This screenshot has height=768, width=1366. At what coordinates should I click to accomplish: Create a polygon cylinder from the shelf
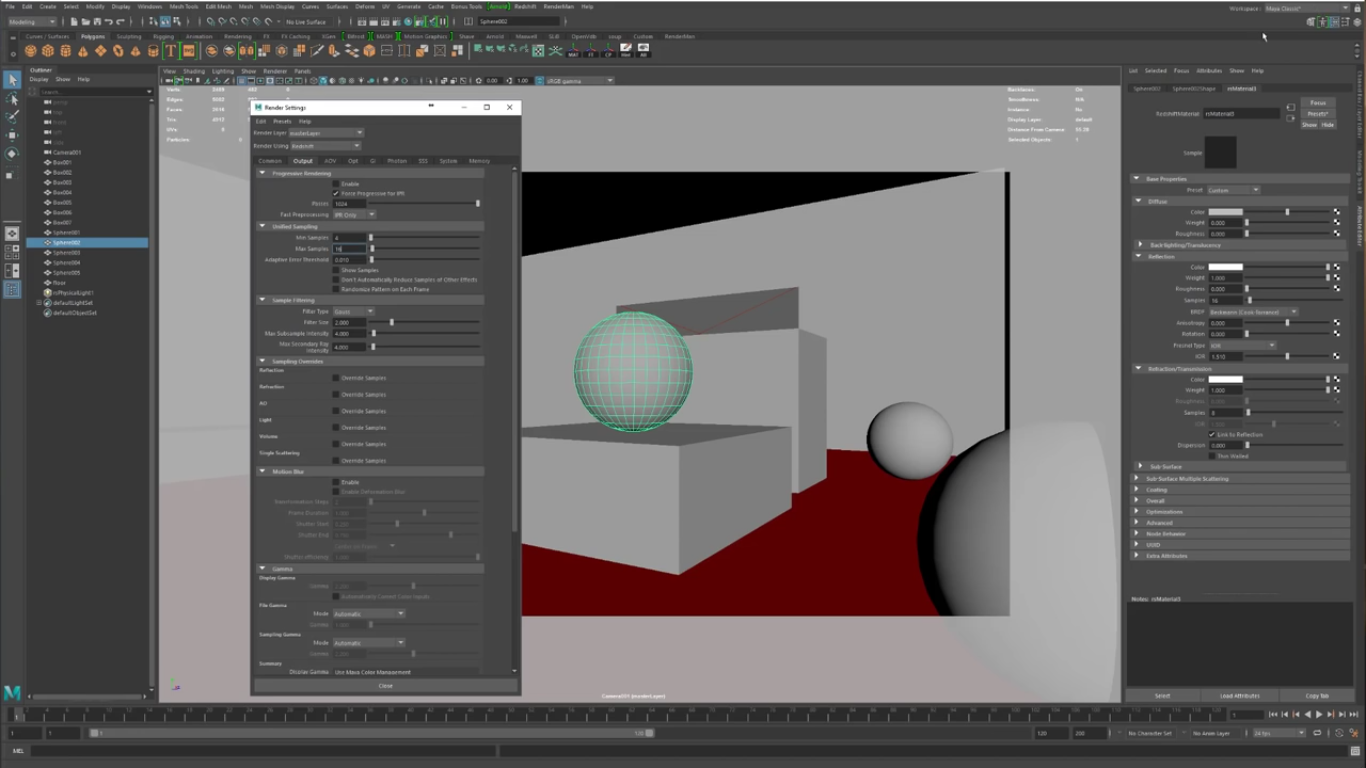(x=65, y=50)
